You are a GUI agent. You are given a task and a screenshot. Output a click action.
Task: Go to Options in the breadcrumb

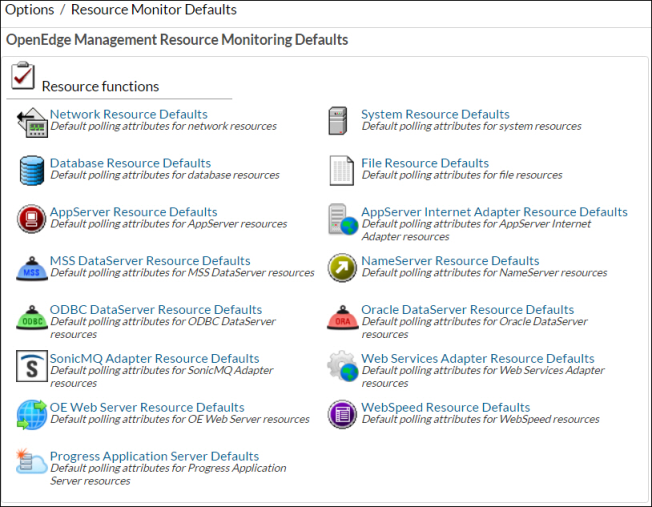pos(30,10)
